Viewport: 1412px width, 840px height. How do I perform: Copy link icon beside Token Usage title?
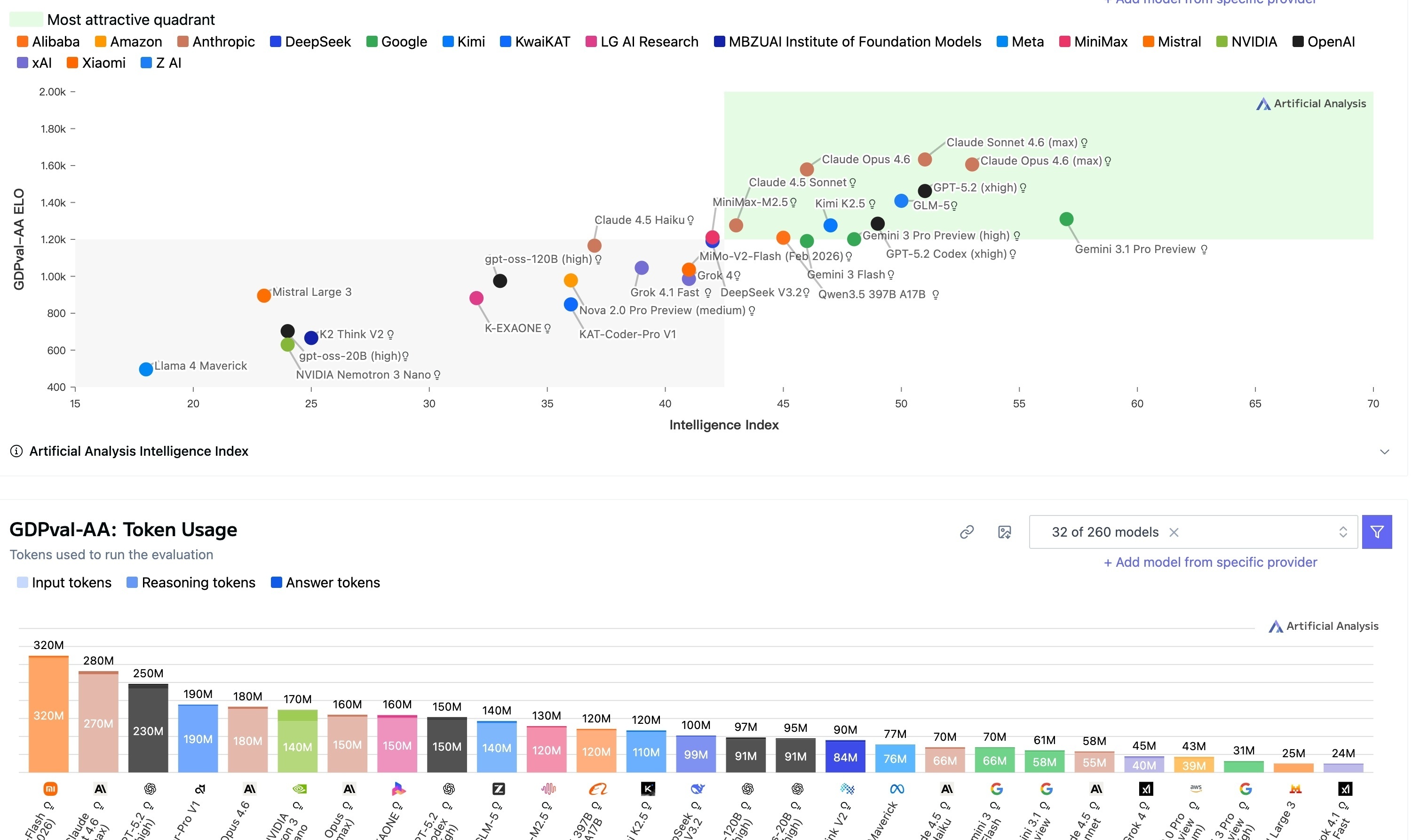coord(967,532)
